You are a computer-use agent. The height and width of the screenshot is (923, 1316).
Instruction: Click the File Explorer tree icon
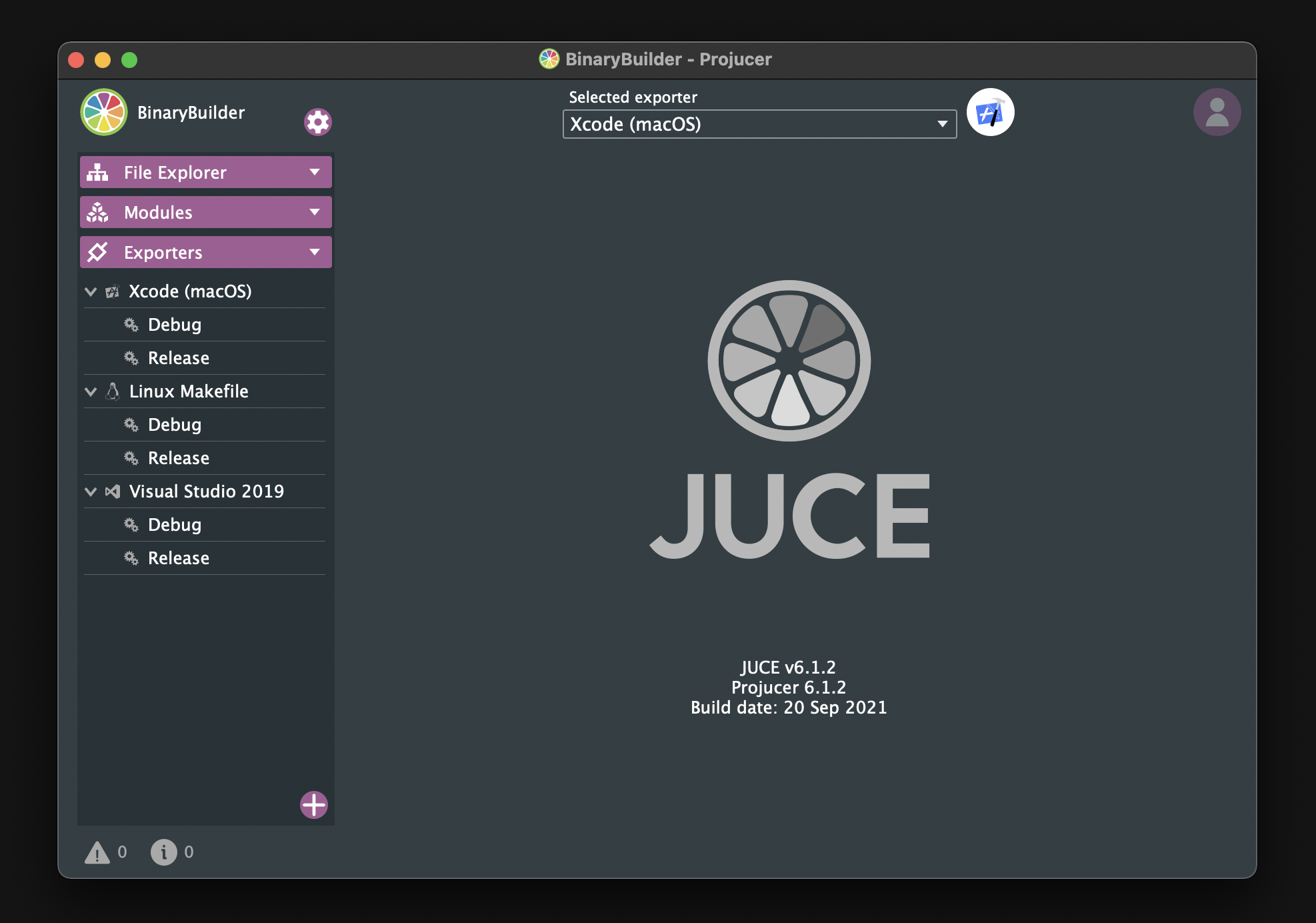pyautogui.click(x=97, y=173)
